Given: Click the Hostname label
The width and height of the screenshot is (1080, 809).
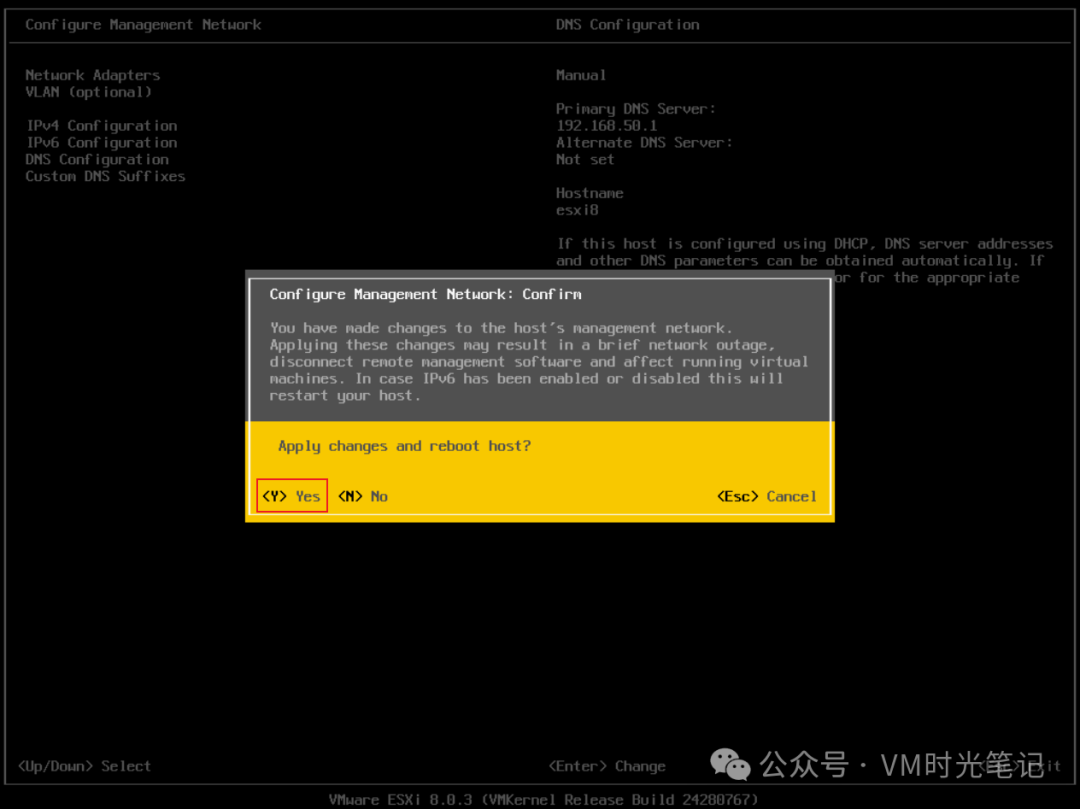Looking at the screenshot, I should tap(590, 193).
